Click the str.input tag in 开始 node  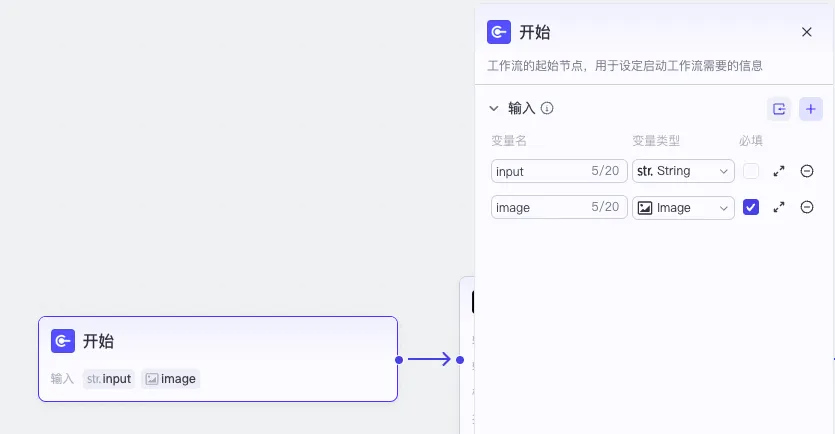(x=109, y=379)
